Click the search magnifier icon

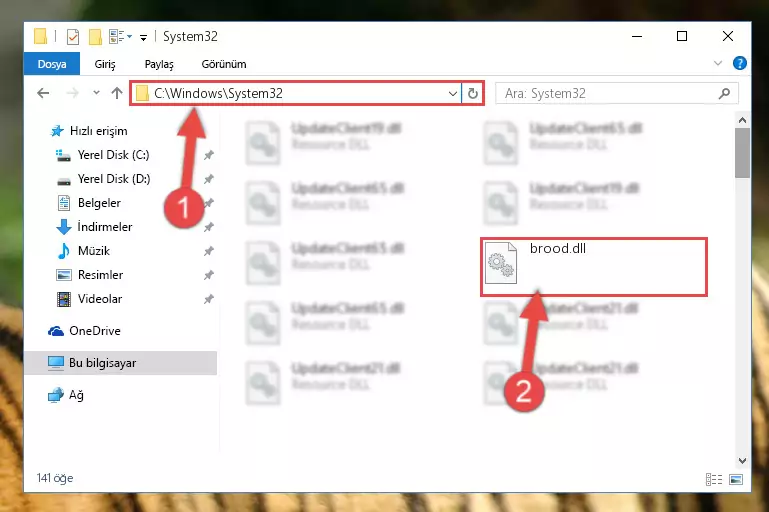724,93
